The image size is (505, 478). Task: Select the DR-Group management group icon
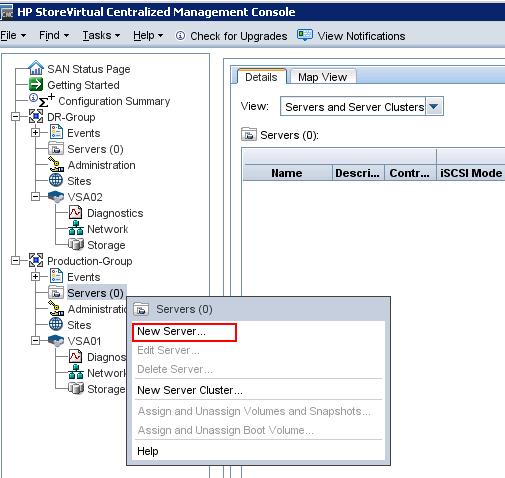pyautogui.click(x=36, y=116)
